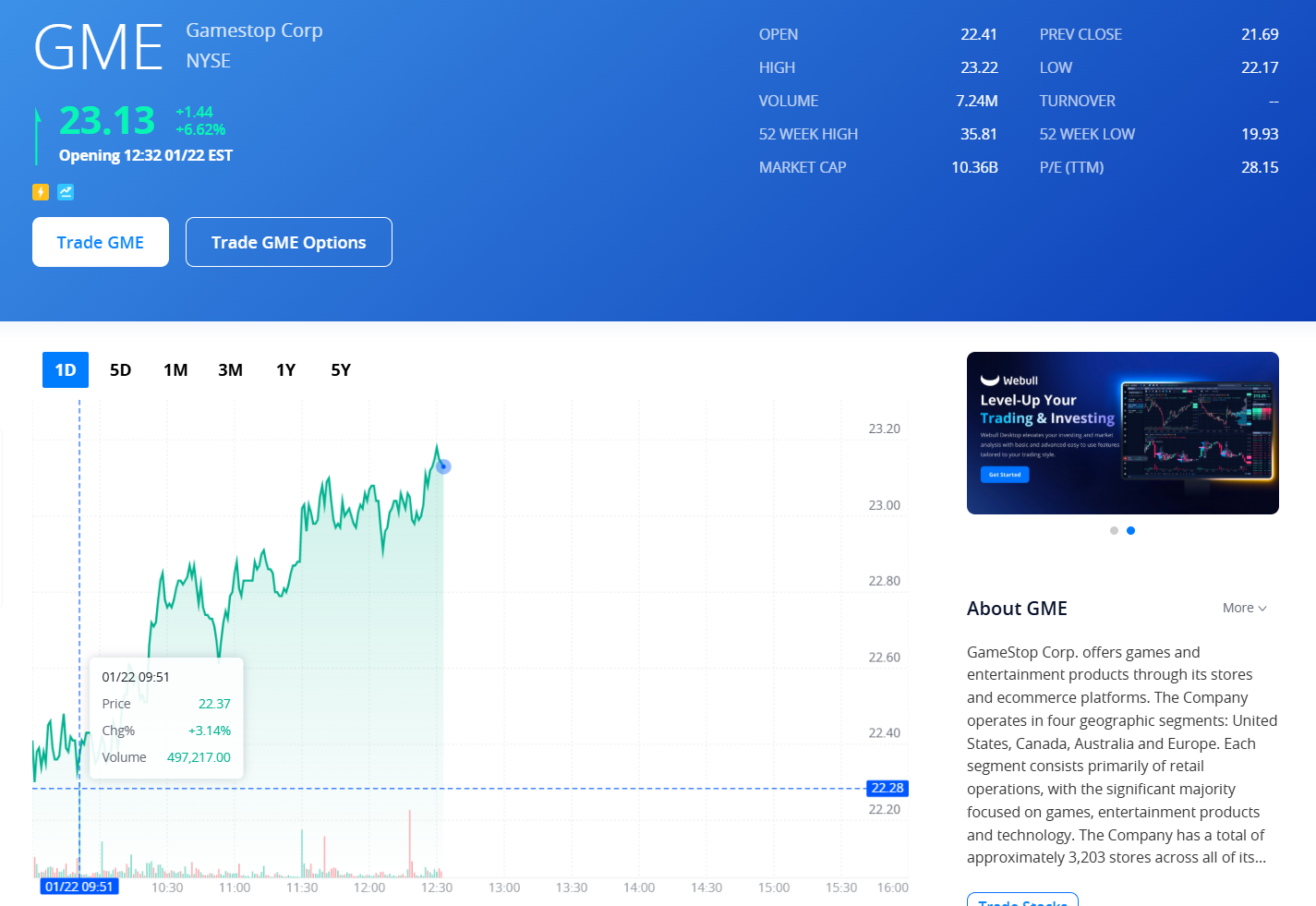Image resolution: width=1316 pixels, height=906 pixels.
Task: Click the 52 WEEK LOW value 19.93
Action: pyautogui.click(x=1260, y=134)
